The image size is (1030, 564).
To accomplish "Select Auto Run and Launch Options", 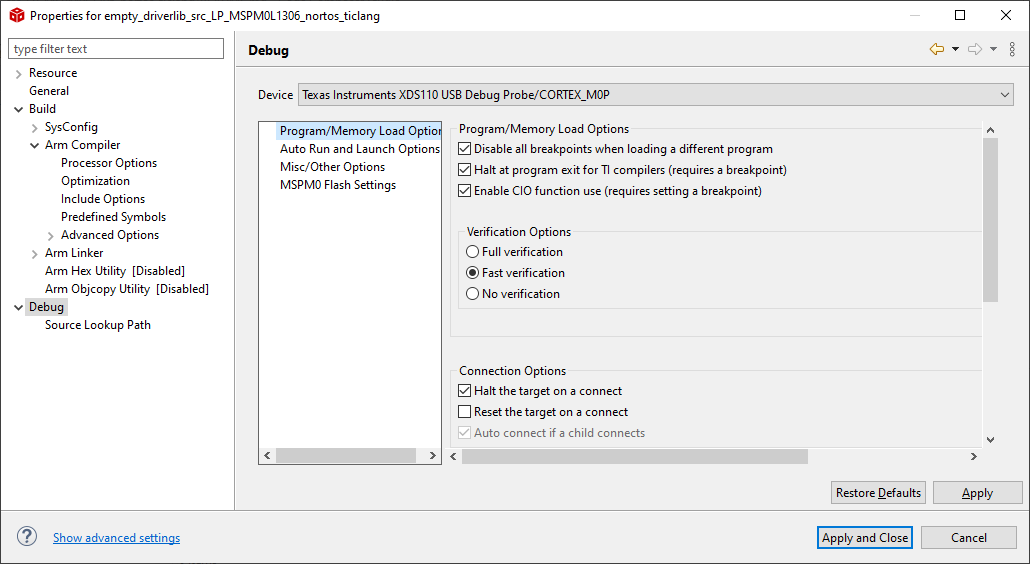I will (359, 149).
